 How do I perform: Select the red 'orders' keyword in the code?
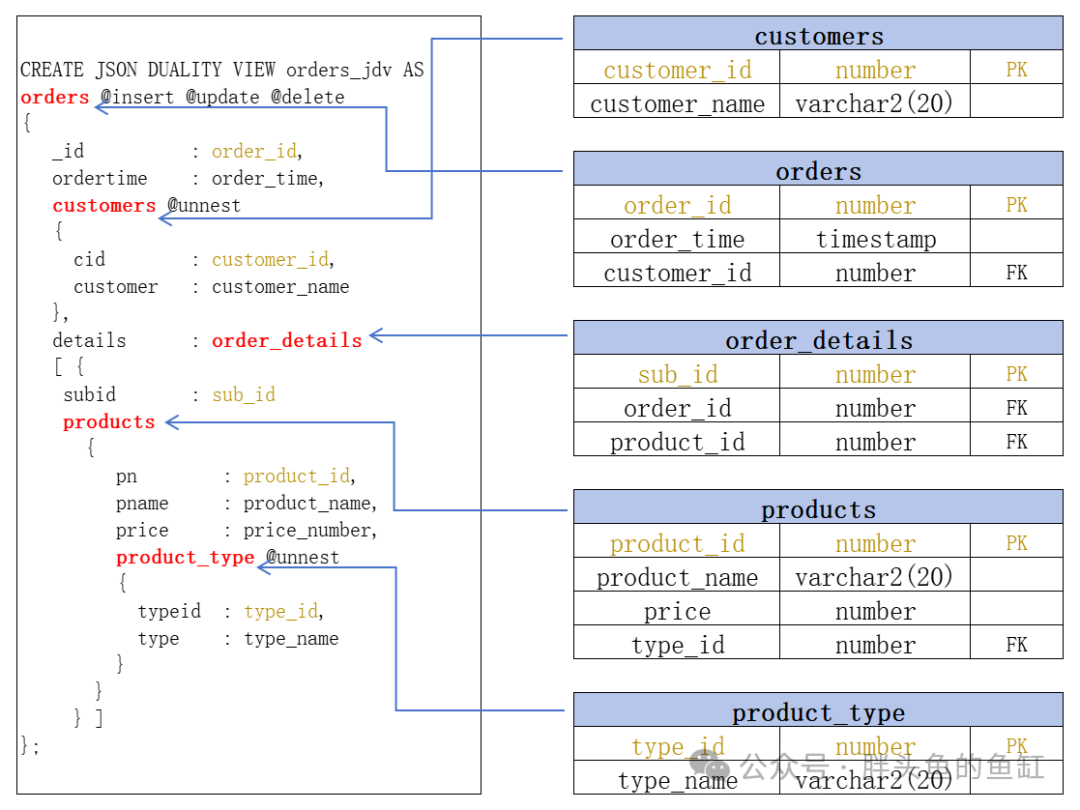click(54, 97)
